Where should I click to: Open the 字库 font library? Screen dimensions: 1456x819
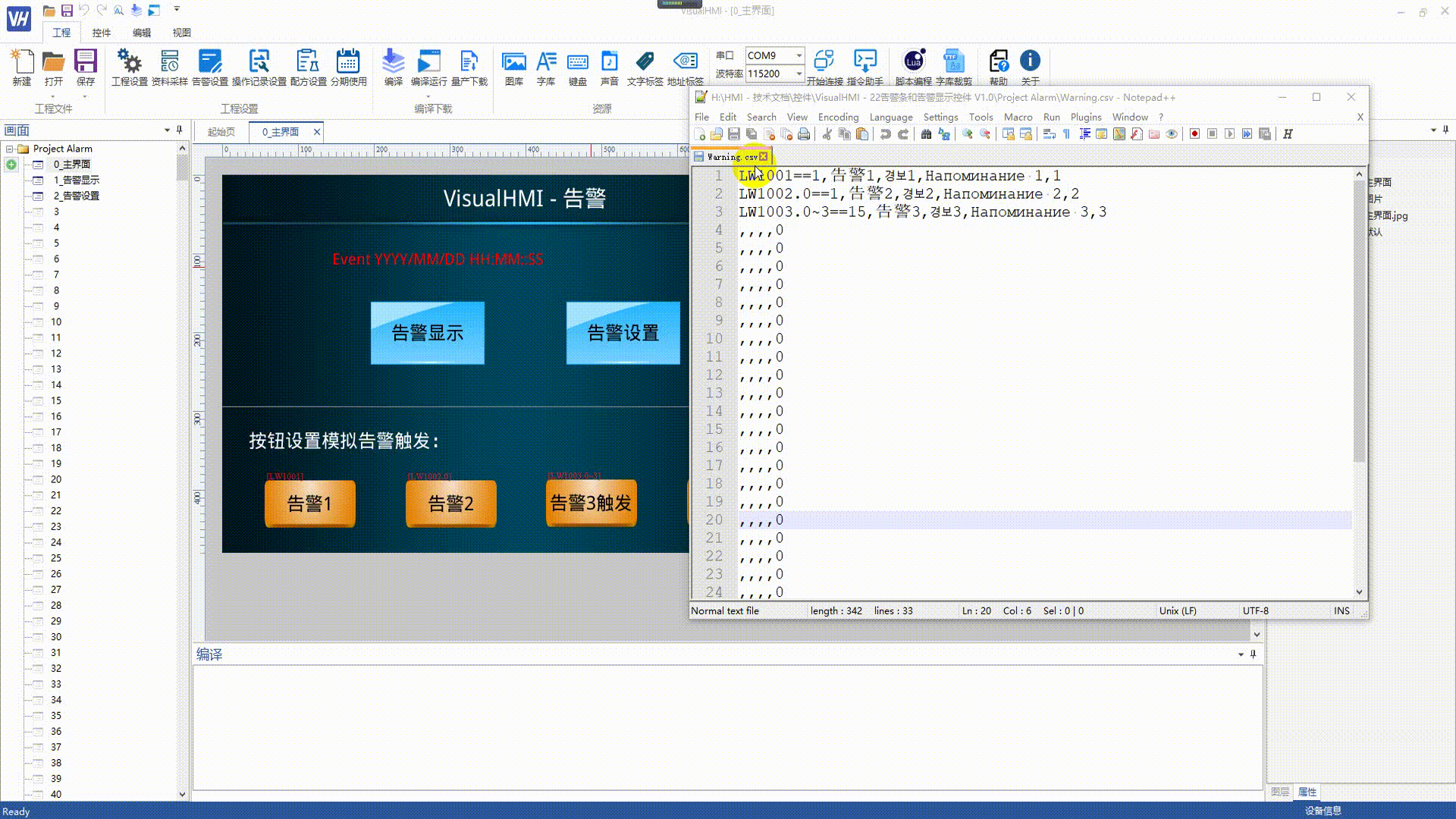[546, 62]
